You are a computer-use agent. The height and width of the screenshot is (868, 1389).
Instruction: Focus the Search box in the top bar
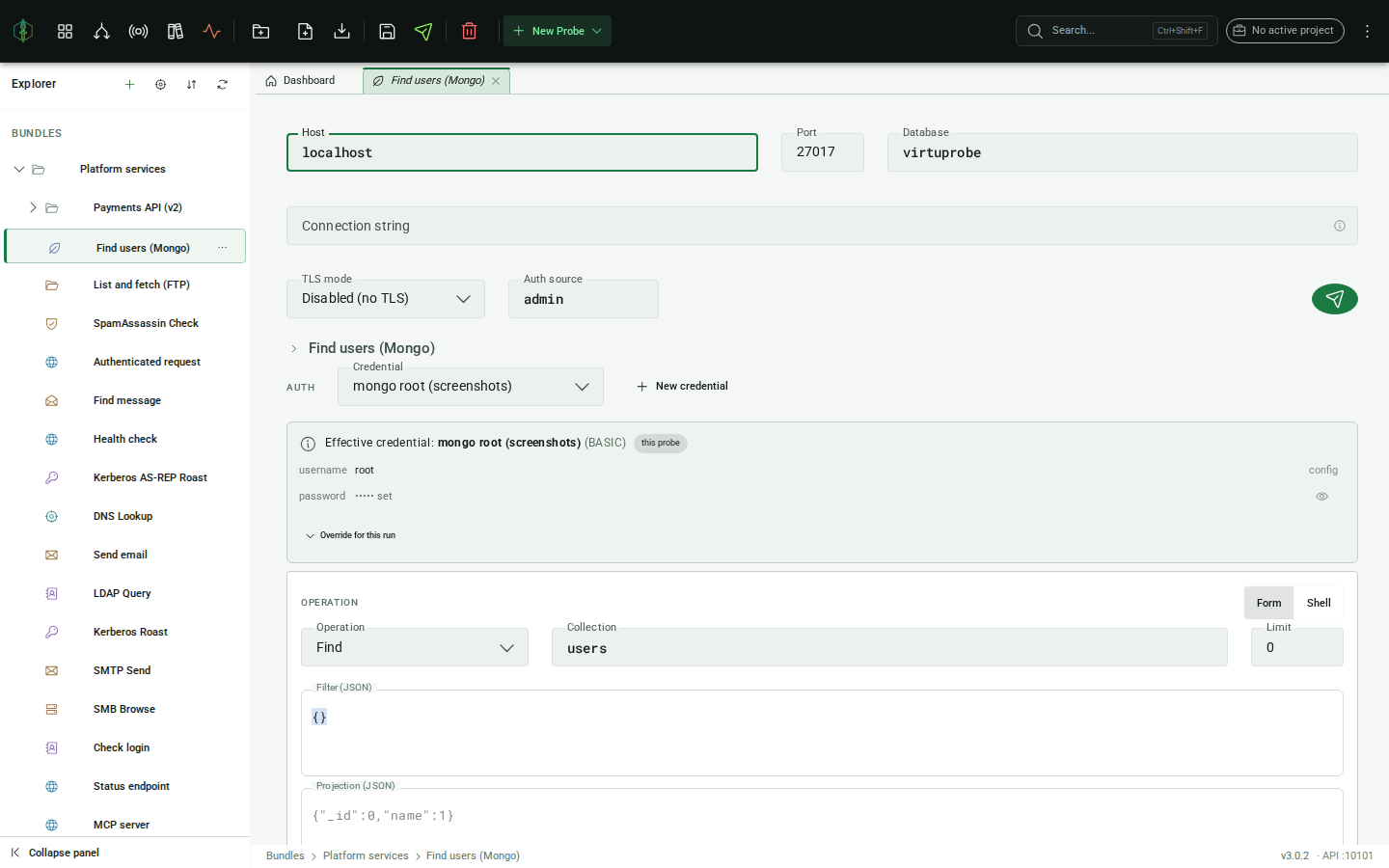point(1117,31)
